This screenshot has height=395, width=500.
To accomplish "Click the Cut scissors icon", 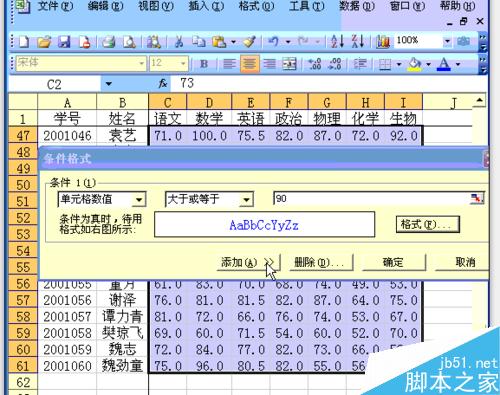I will (179, 42).
